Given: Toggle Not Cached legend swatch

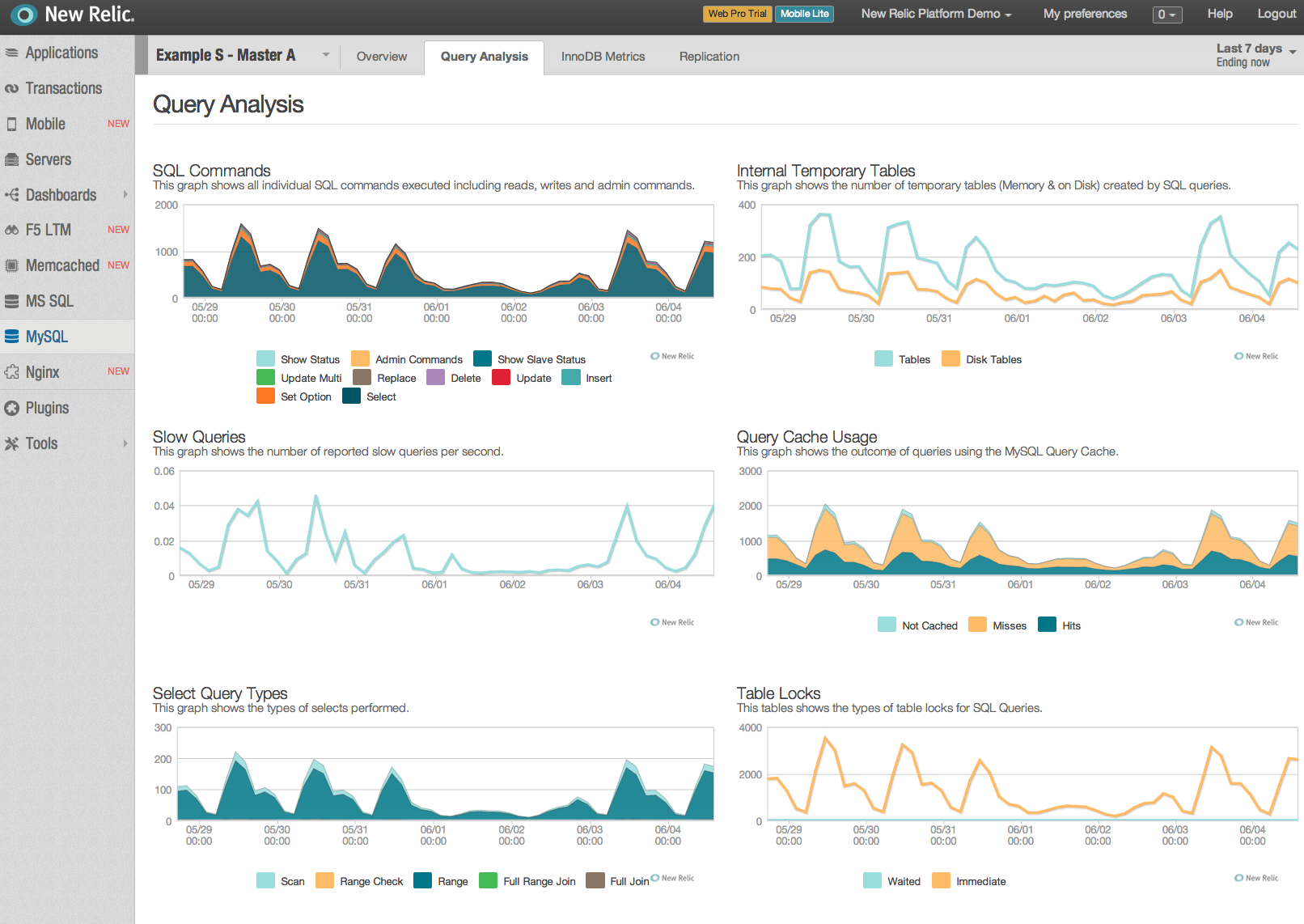Looking at the screenshot, I should (x=887, y=625).
